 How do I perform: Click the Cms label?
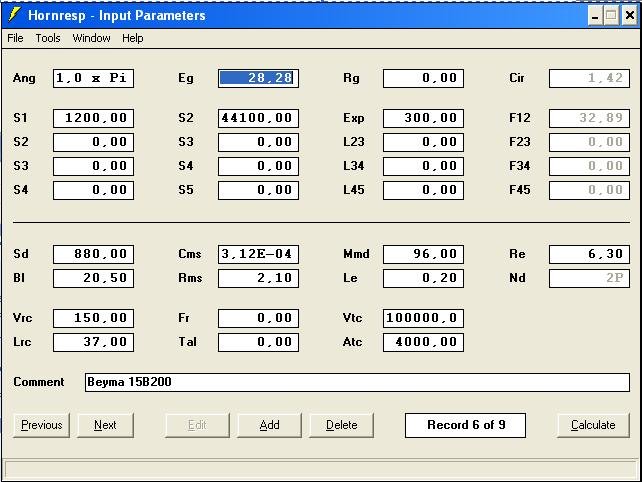[x=190, y=254]
